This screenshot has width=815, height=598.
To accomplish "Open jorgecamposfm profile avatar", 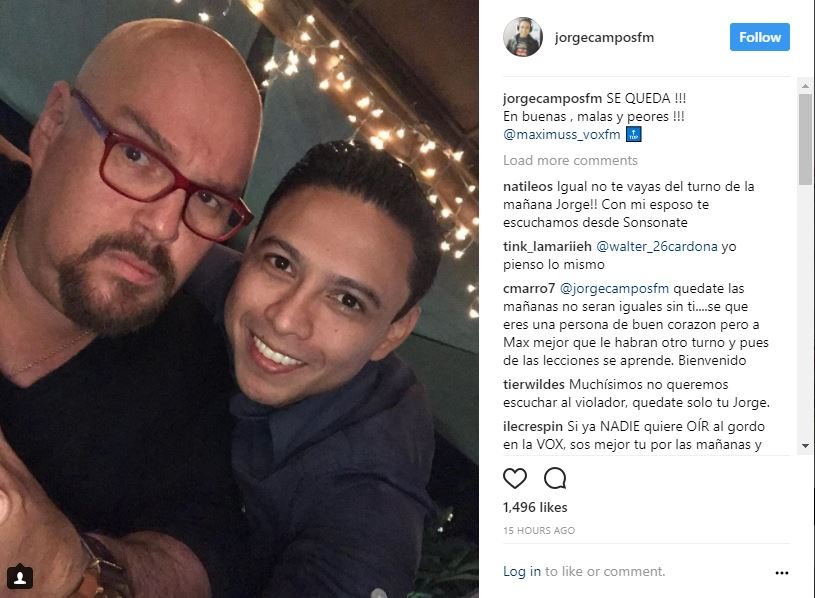I will (523, 37).
